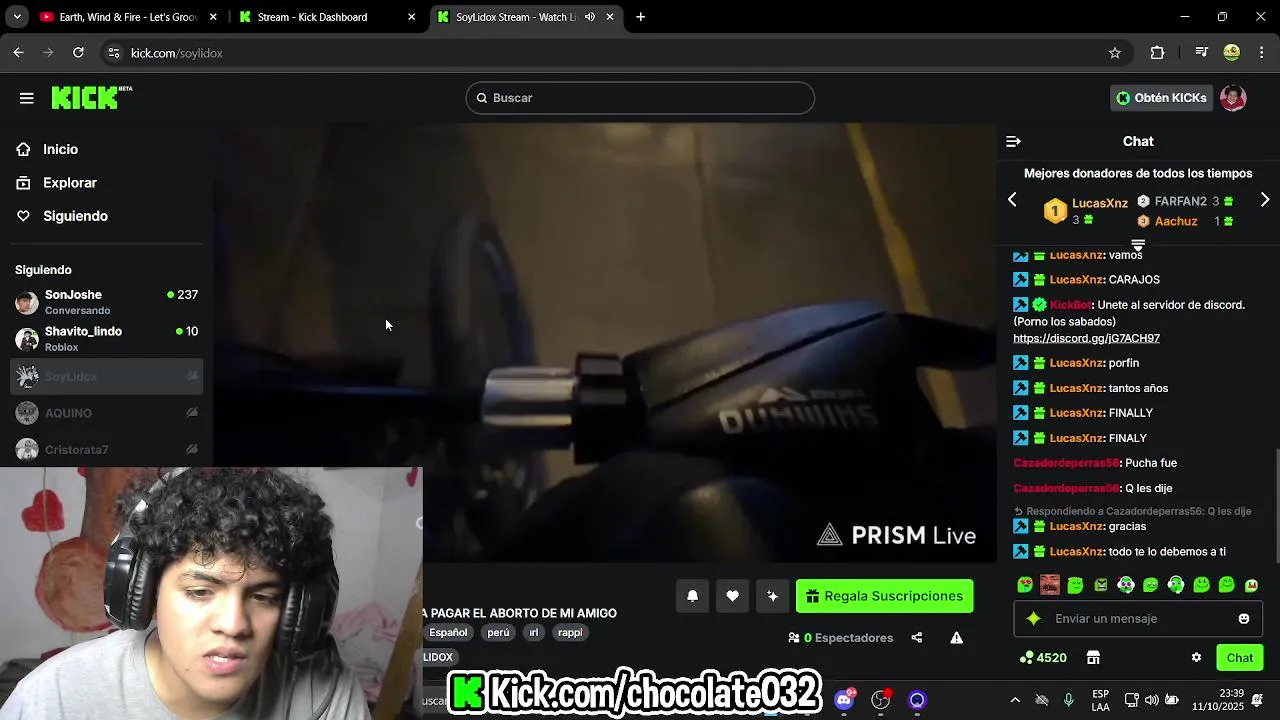Go back to the previous page

[x=18, y=53]
